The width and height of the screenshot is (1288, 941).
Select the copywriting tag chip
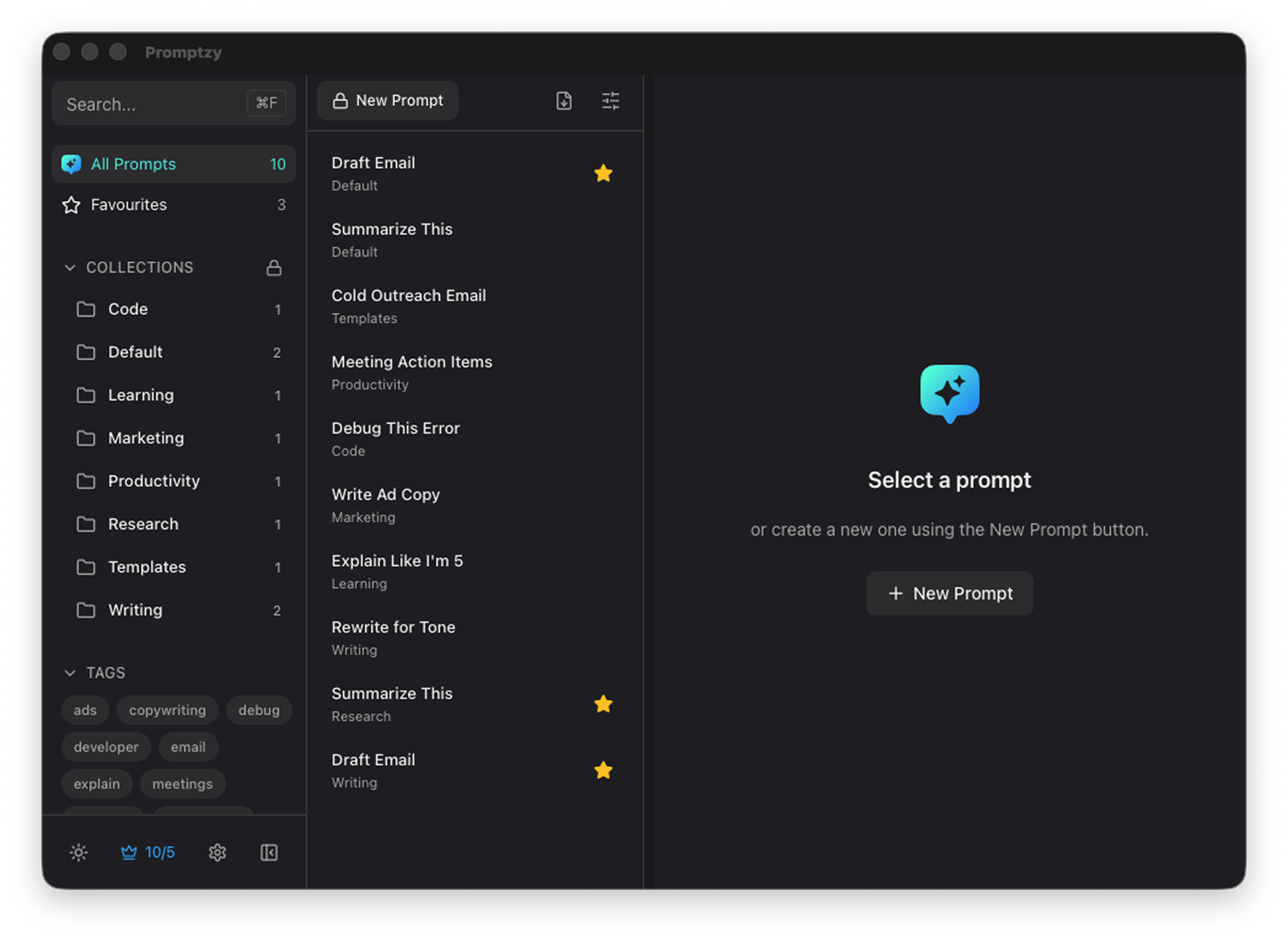167,710
